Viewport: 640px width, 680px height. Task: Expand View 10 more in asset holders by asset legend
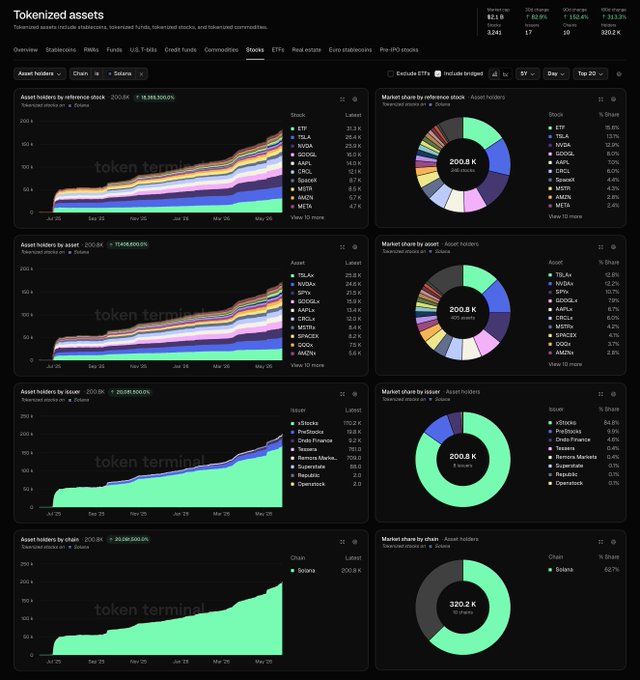tap(307, 365)
